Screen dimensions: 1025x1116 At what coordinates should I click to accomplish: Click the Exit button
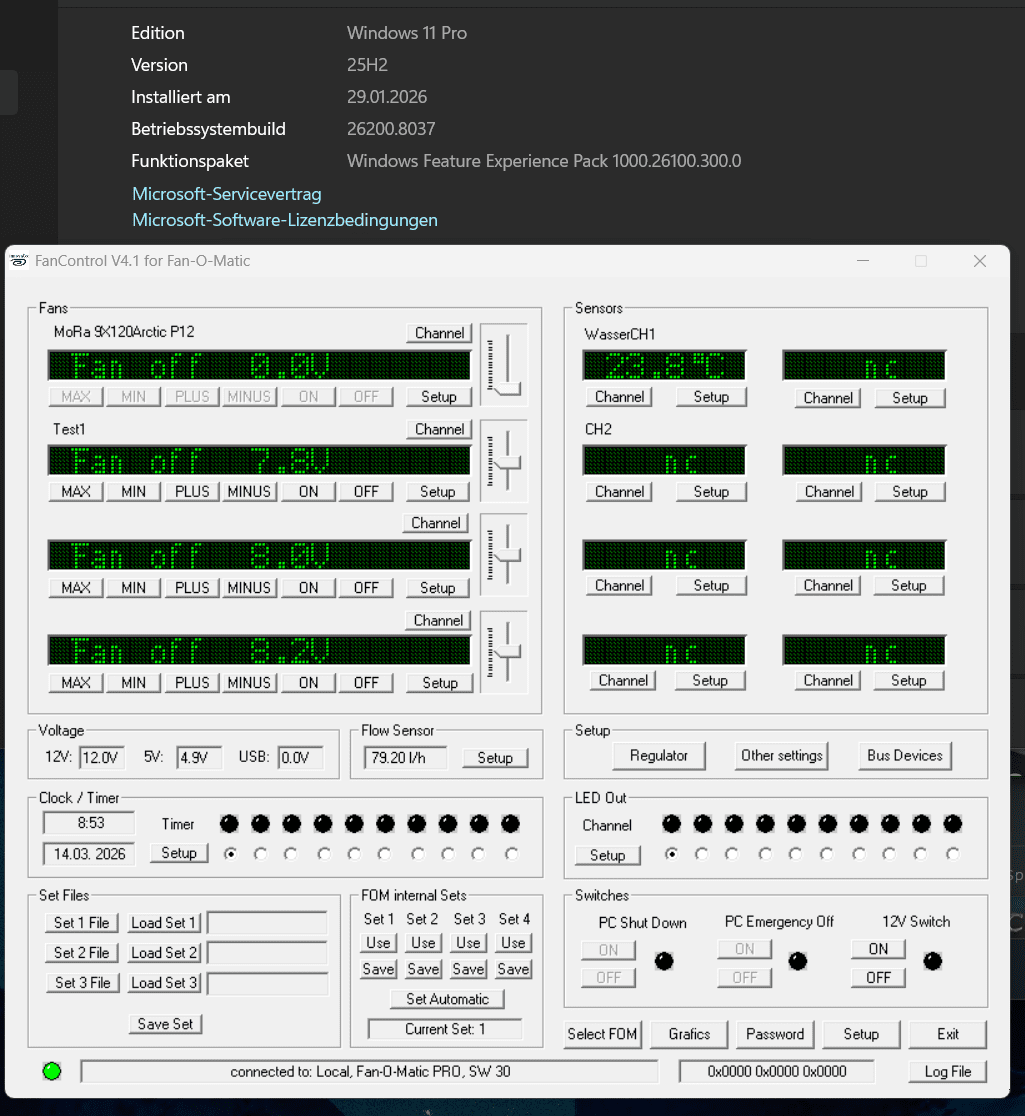click(947, 1033)
